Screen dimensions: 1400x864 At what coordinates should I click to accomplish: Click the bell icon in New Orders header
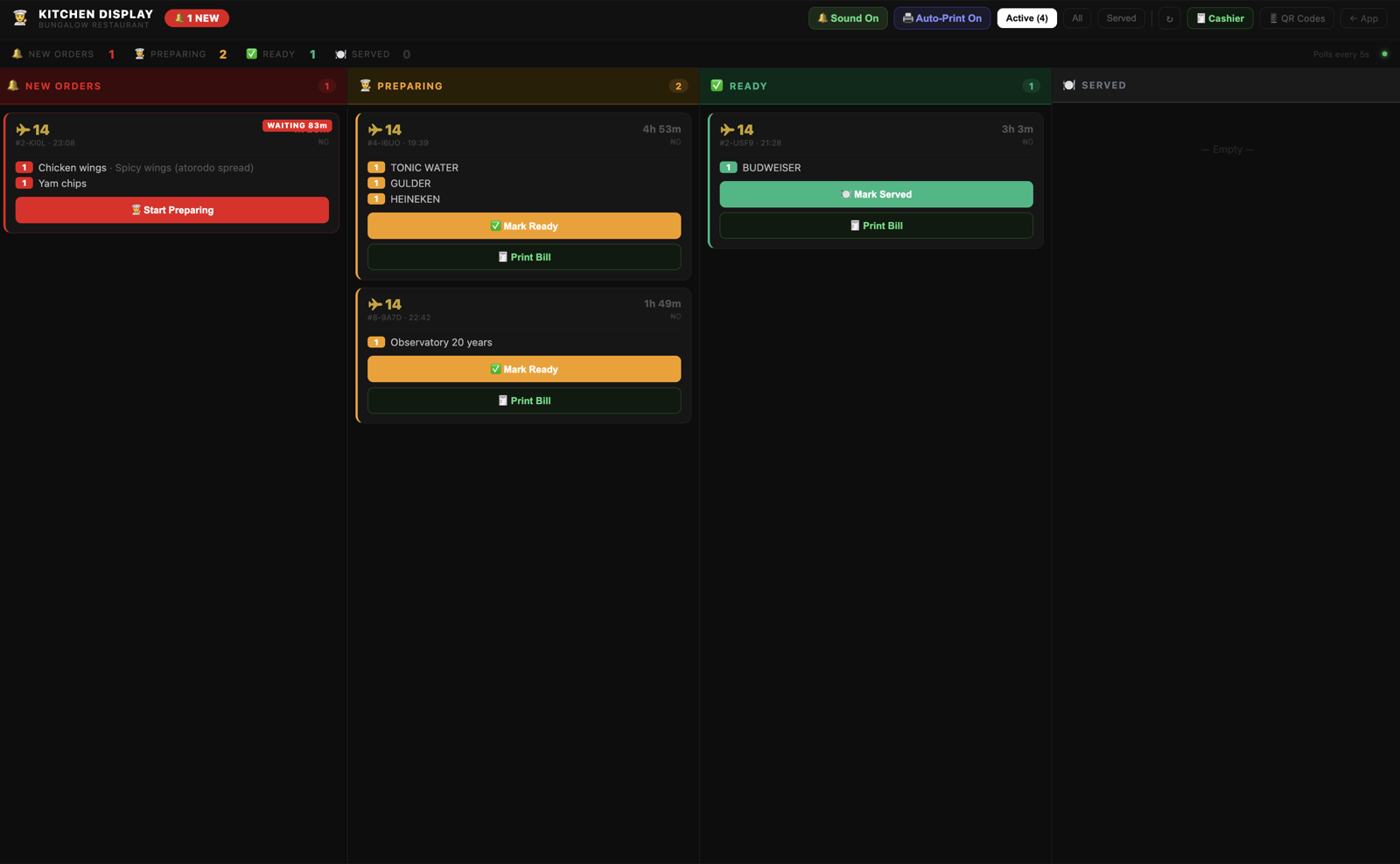tap(13, 86)
